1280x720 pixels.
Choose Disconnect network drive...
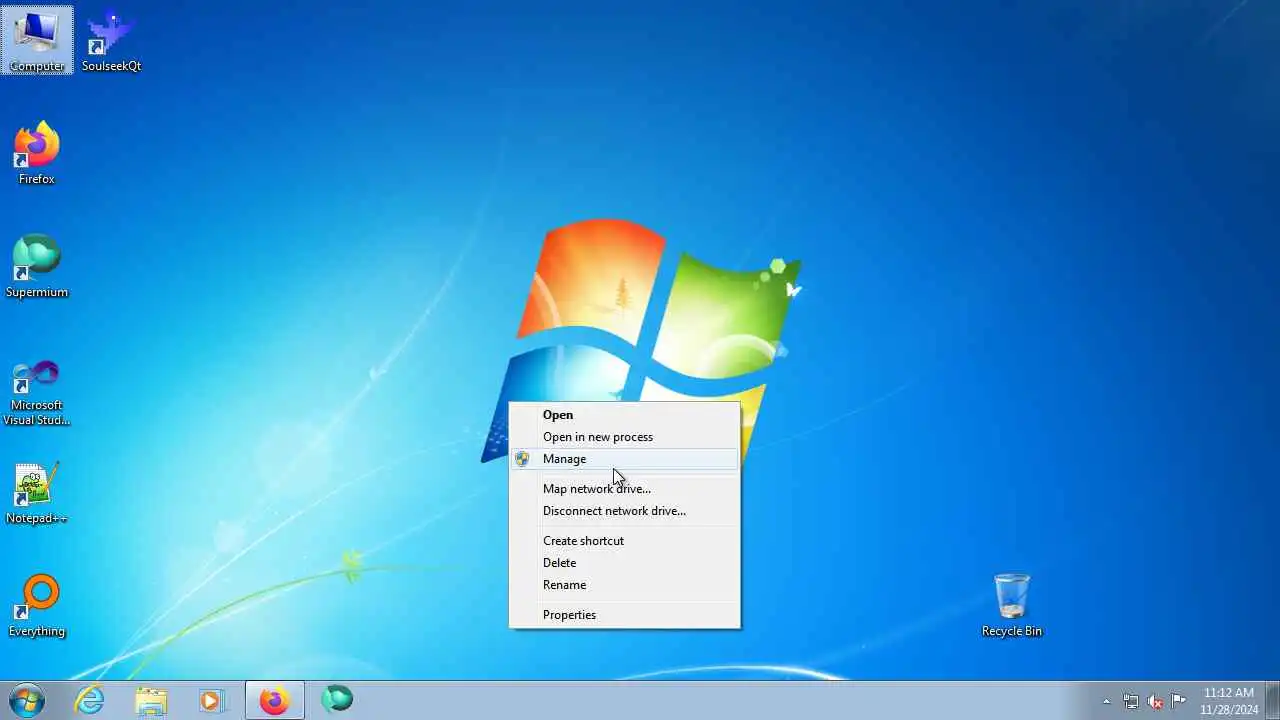(x=625, y=511)
